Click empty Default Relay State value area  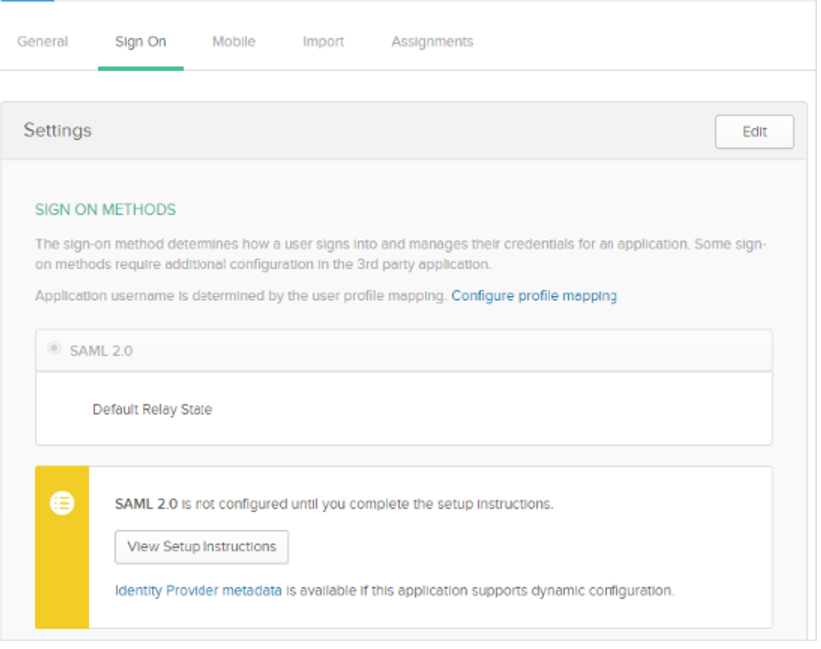click(x=492, y=409)
